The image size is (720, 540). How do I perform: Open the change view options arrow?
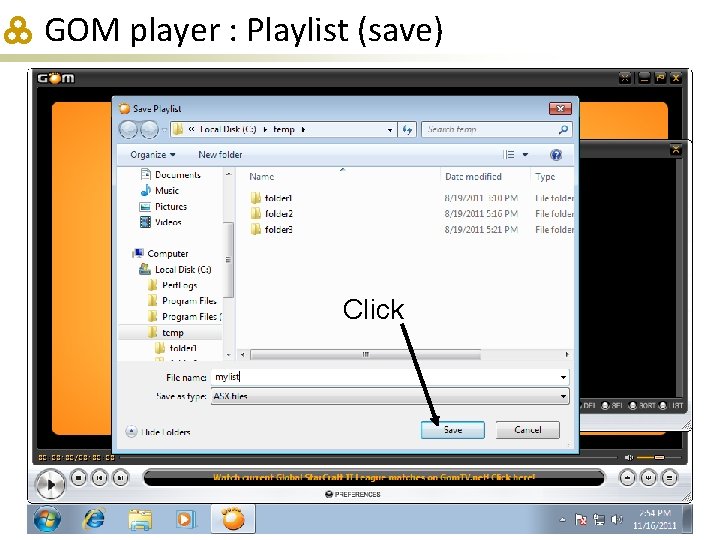pos(525,155)
